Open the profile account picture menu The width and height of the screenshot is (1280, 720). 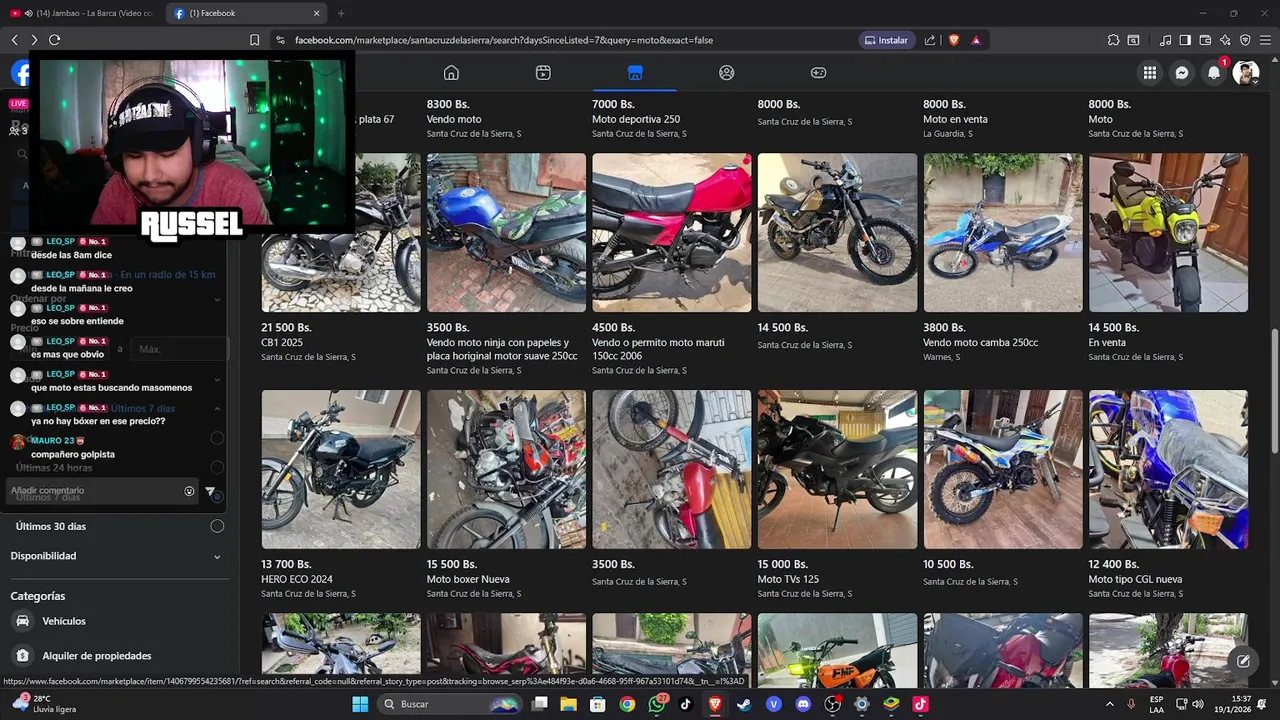click(1245, 73)
